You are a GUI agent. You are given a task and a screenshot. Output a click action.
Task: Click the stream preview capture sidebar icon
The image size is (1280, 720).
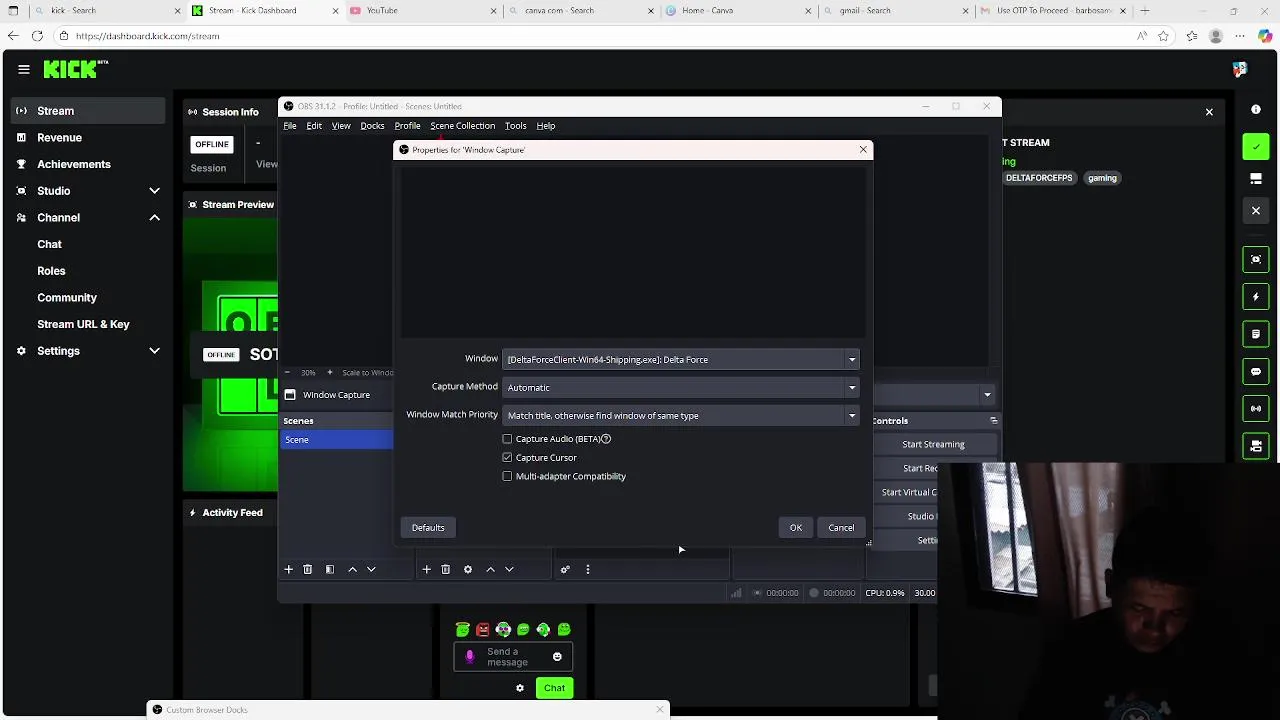pyautogui.click(x=1256, y=259)
